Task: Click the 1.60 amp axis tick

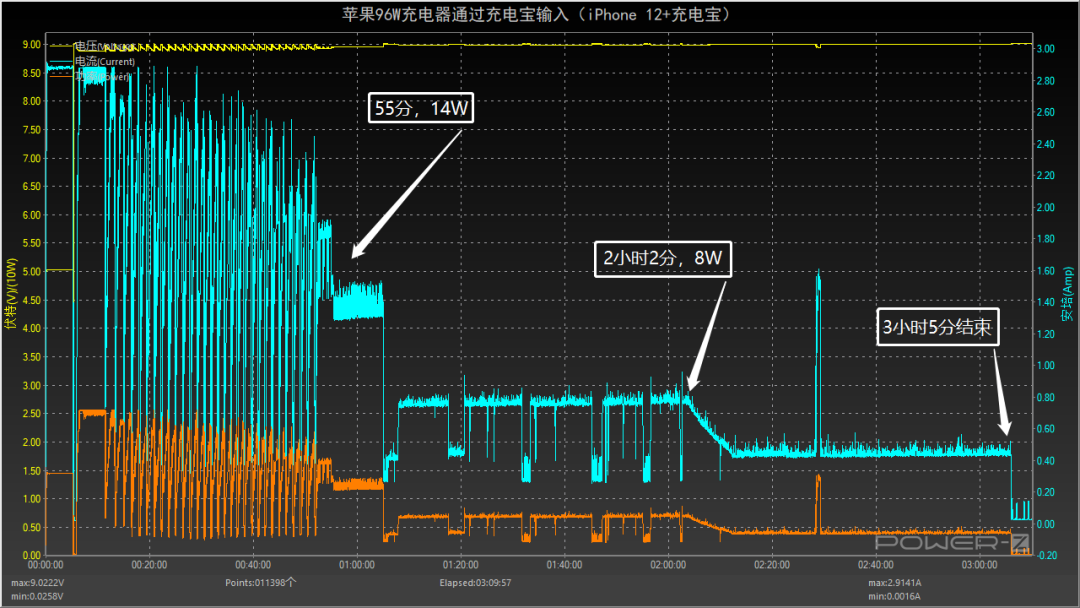Action: [1046, 271]
